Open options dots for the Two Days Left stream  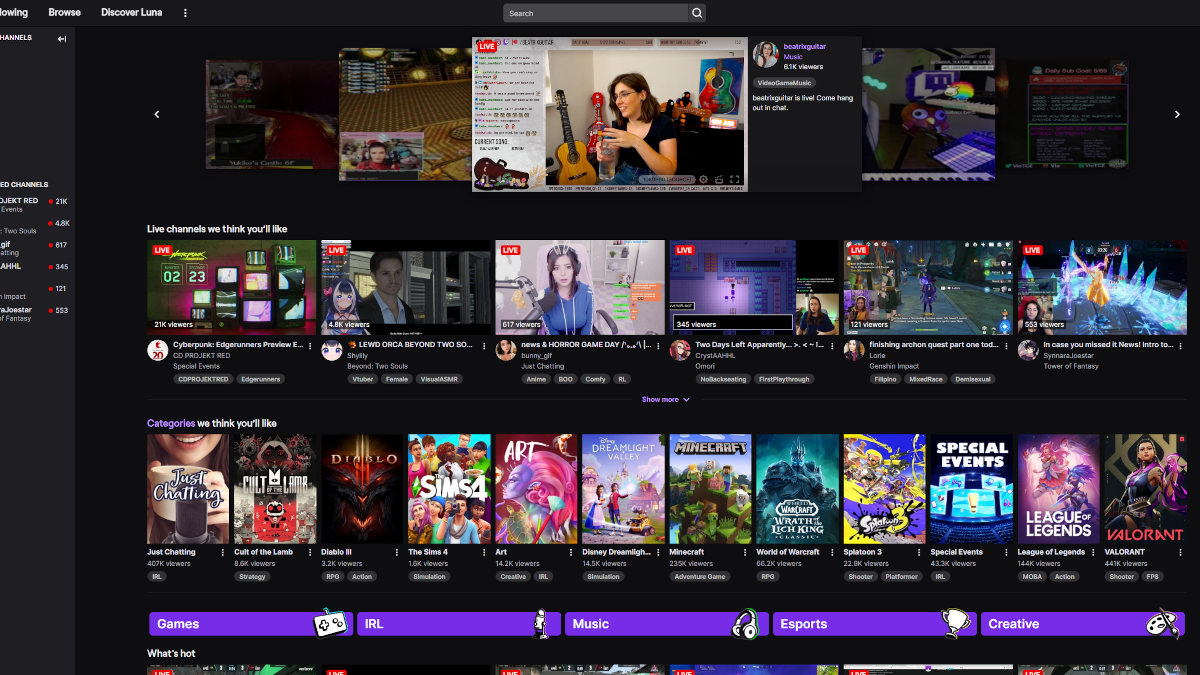pos(832,346)
